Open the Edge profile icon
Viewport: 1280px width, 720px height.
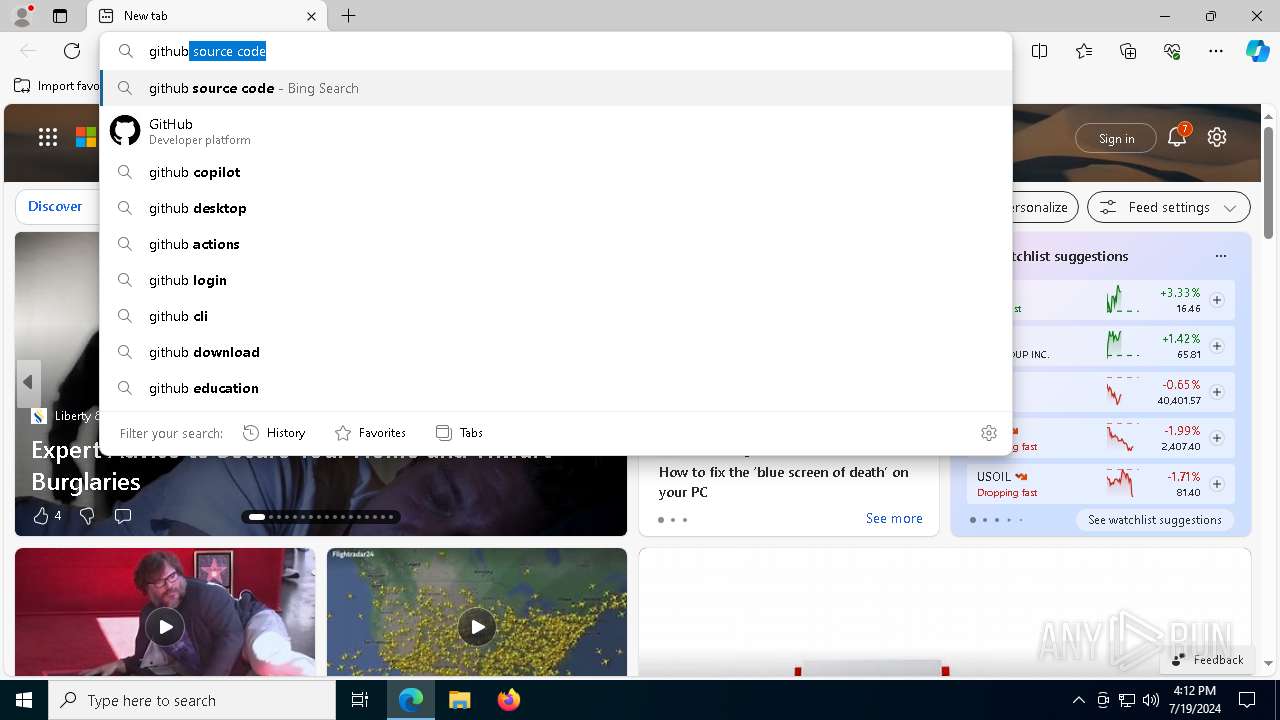(x=21, y=16)
